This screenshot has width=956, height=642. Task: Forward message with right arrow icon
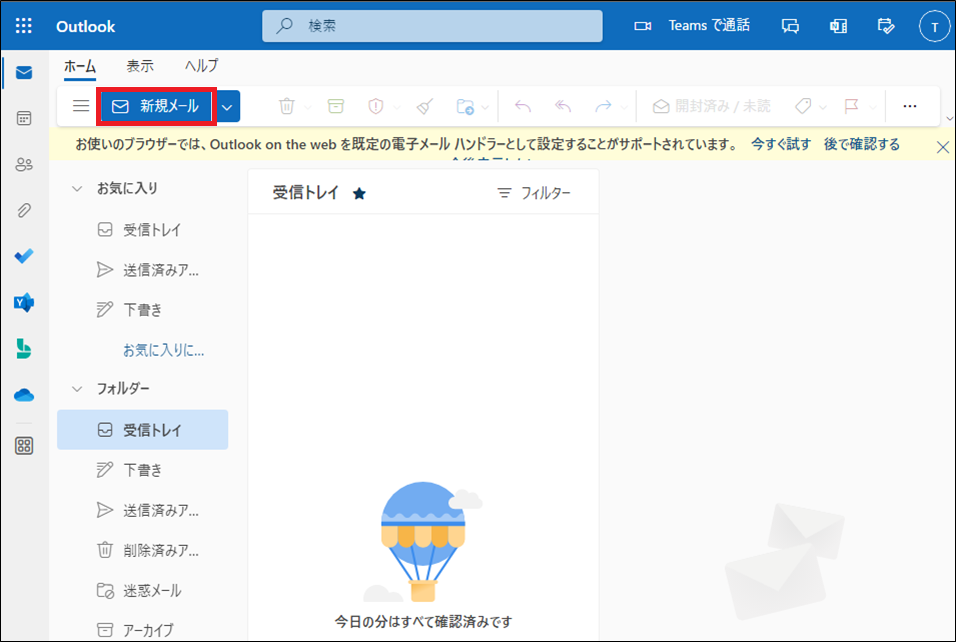coord(603,106)
